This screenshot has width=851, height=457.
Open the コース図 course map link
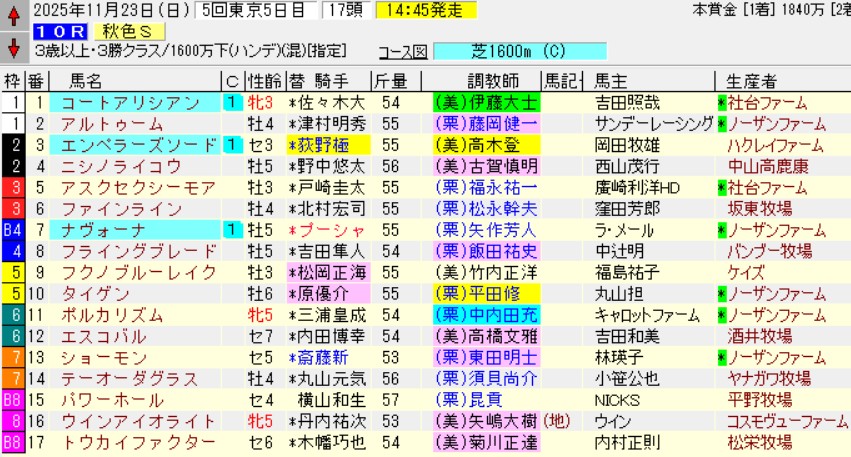[402, 52]
